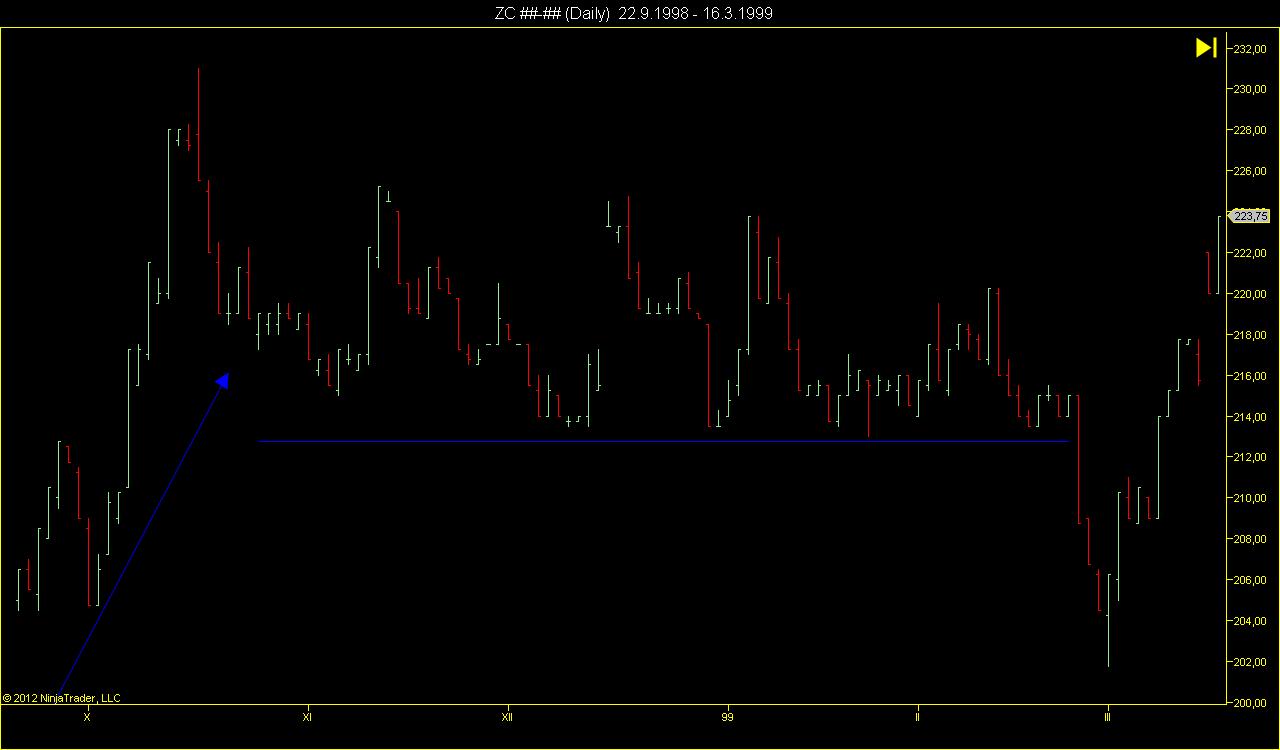Click the 208,00 price axis label
This screenshot has height=750, width=1280.
[1251, 540]
